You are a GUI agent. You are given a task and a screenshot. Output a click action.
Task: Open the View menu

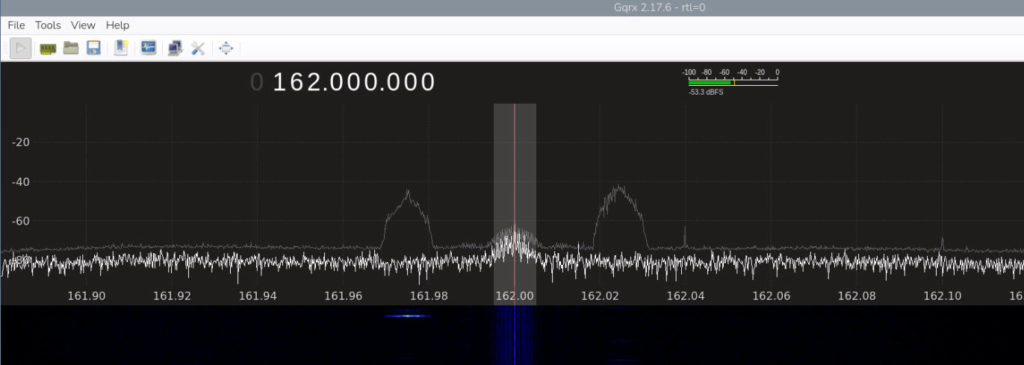[x=83, y=25]
